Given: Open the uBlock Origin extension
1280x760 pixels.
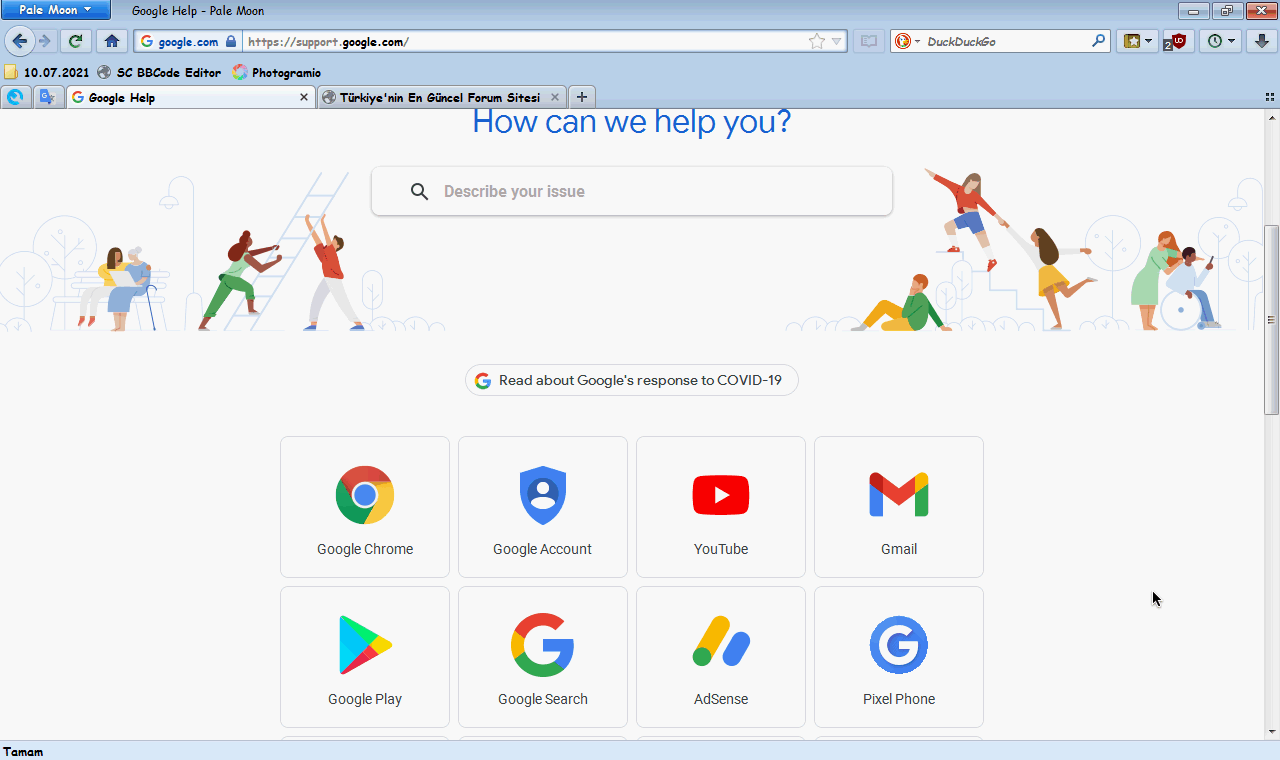Looking at the screenshot, I should coord(1177,41).
